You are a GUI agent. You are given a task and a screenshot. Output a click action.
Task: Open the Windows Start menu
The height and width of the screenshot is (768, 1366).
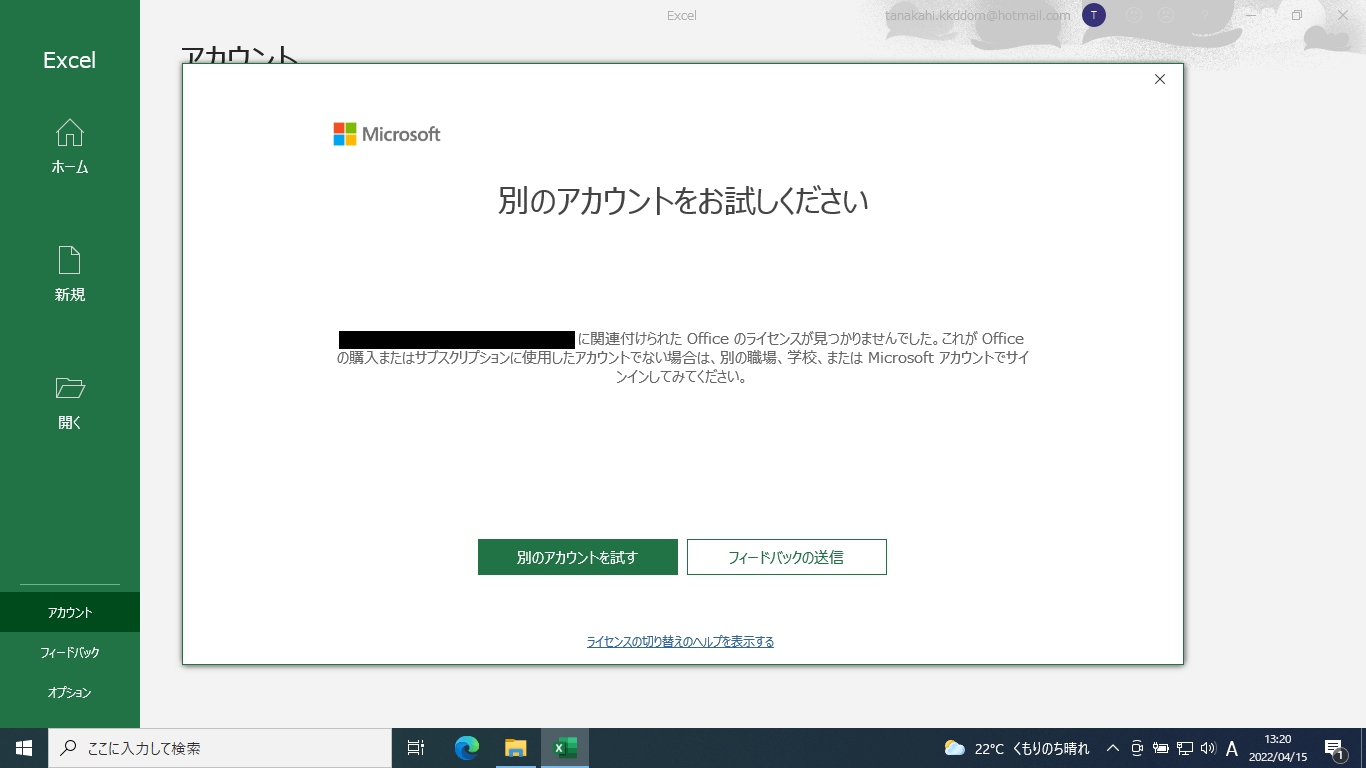coord(24,748)
